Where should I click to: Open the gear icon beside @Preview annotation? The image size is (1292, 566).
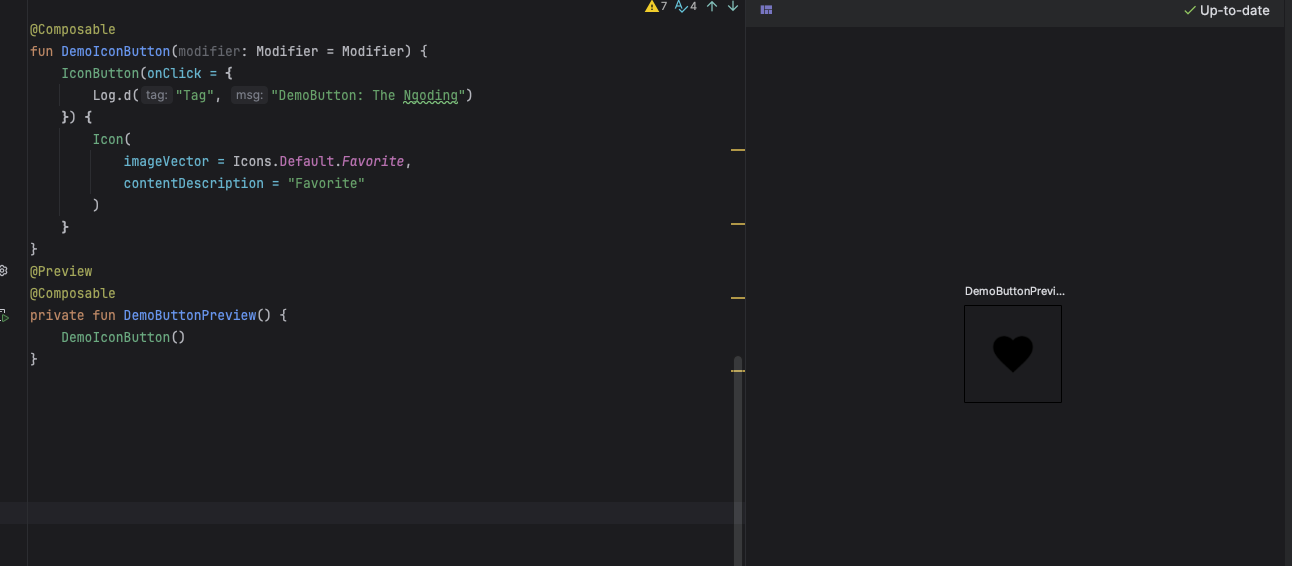click(4, 271)
